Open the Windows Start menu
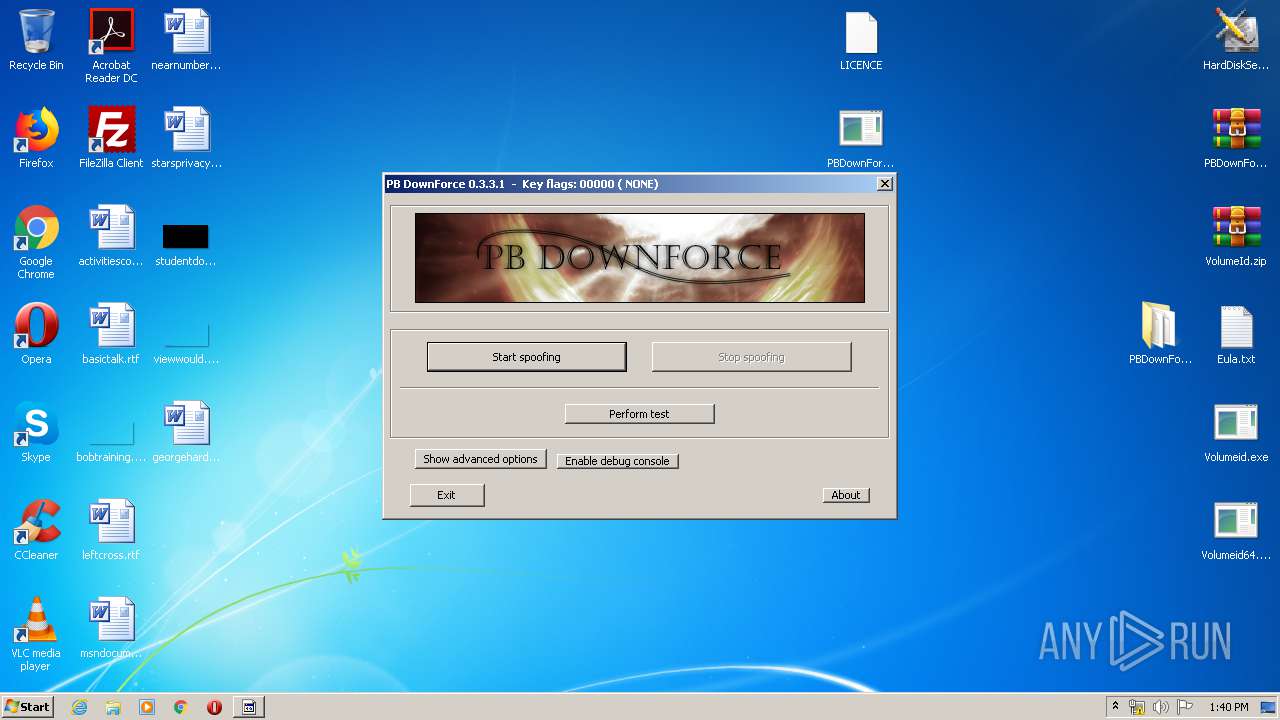The width and height of the screenshot is (1280, 720). (x=27, y=706)
